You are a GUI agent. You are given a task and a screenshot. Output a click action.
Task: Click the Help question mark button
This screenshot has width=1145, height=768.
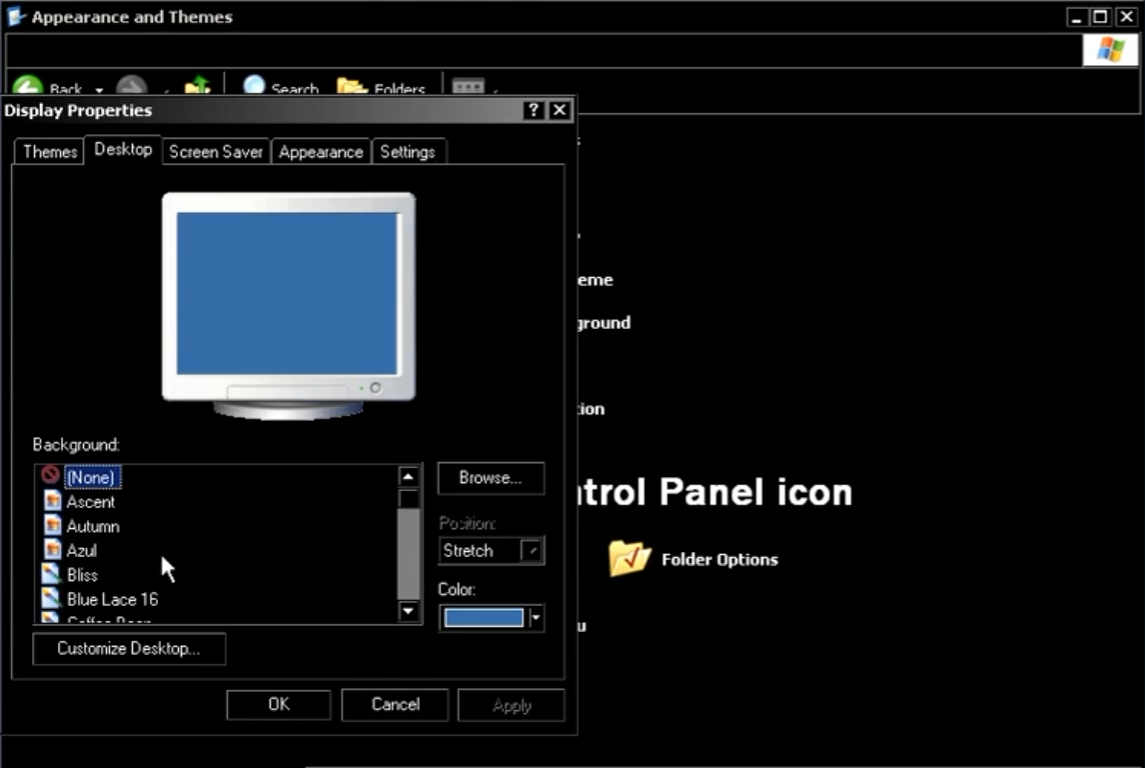click(x=534, y=110)
